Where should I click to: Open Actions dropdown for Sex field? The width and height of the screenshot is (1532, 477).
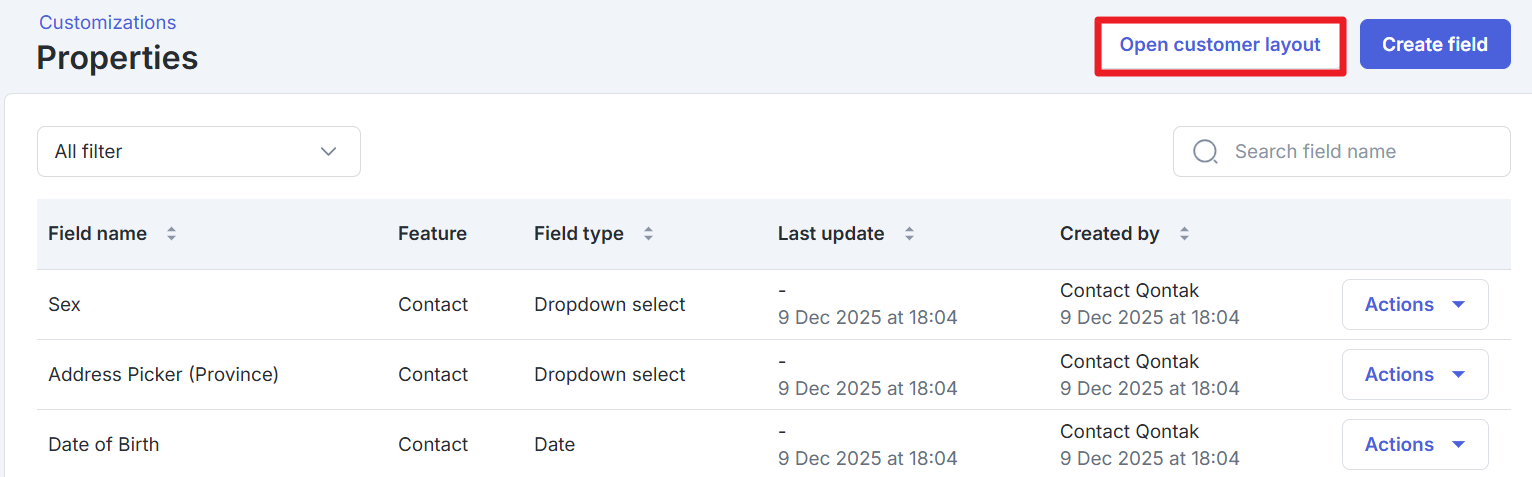tap(1414, 305)
